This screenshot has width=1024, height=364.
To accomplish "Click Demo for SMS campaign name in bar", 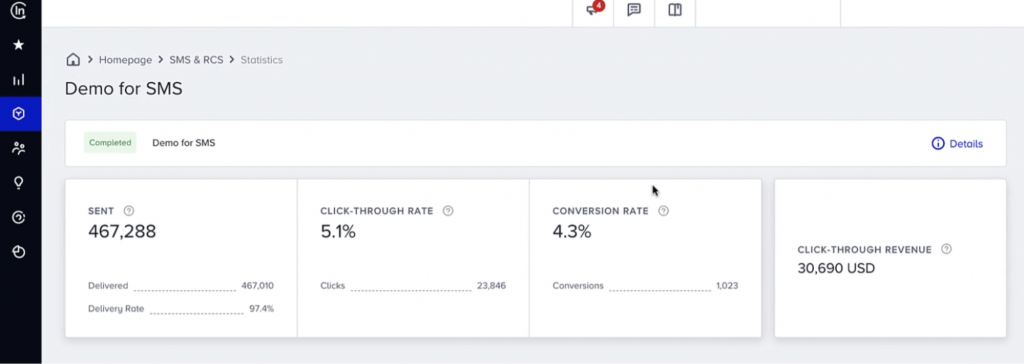I will [184, 142].
